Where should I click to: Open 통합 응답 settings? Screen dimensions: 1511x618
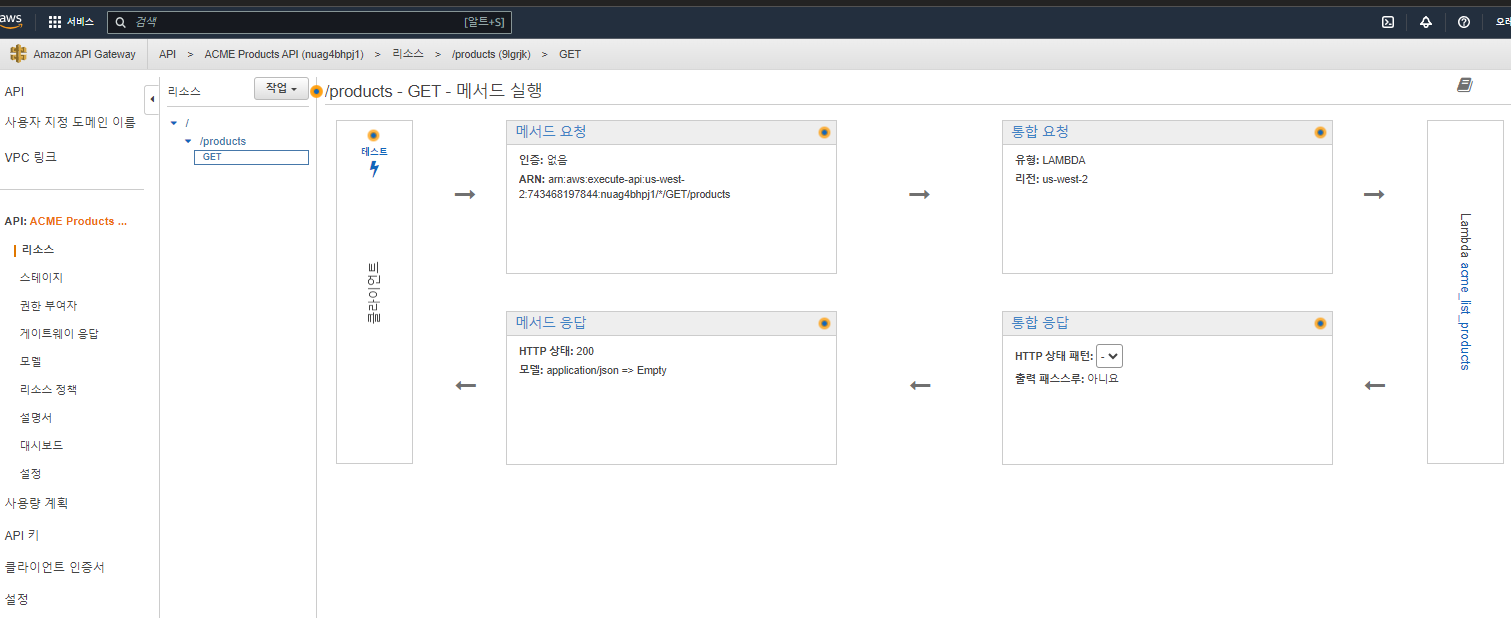[1040, 323]
